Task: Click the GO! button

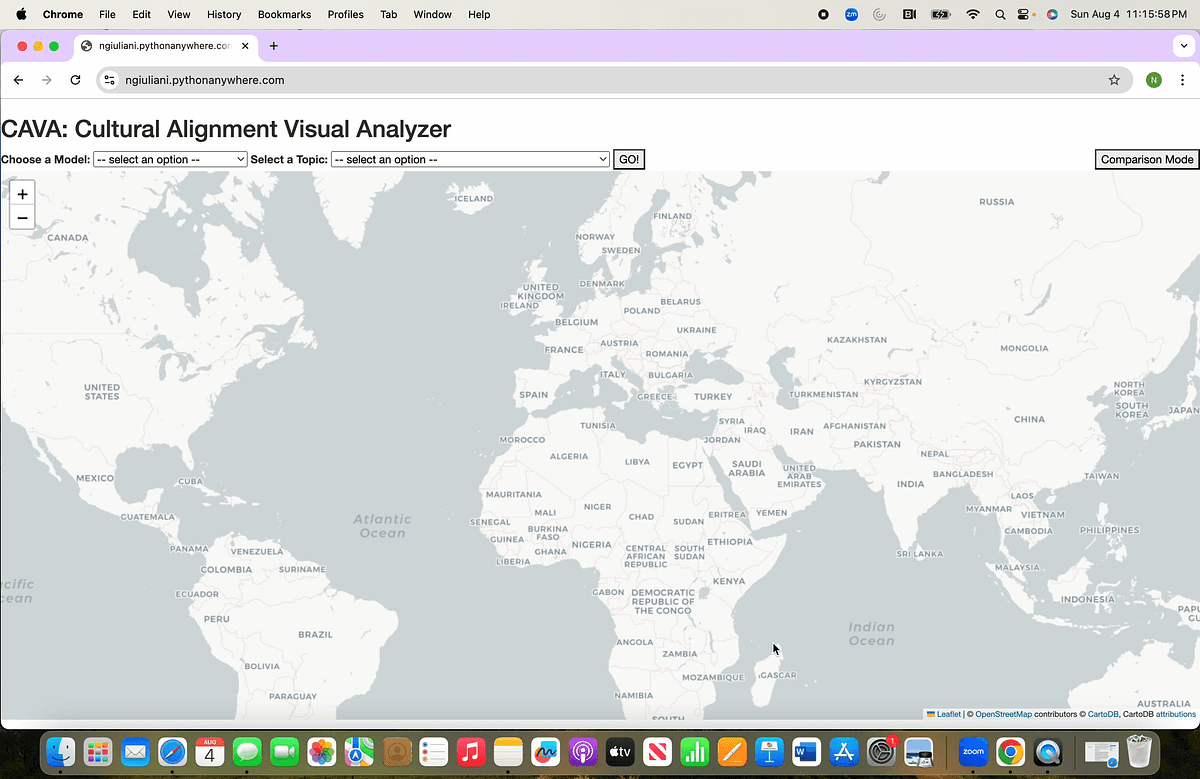Action: point(629,159)
